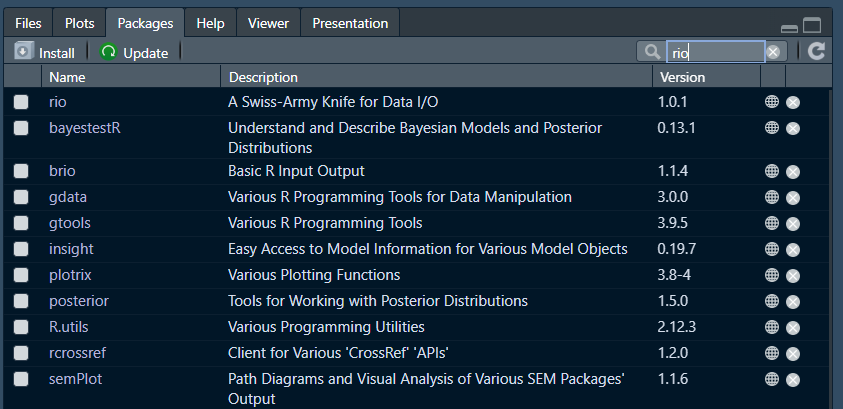Remove the brio package with X icon
This screenshot has width=843, height=409.
(793, 171)
